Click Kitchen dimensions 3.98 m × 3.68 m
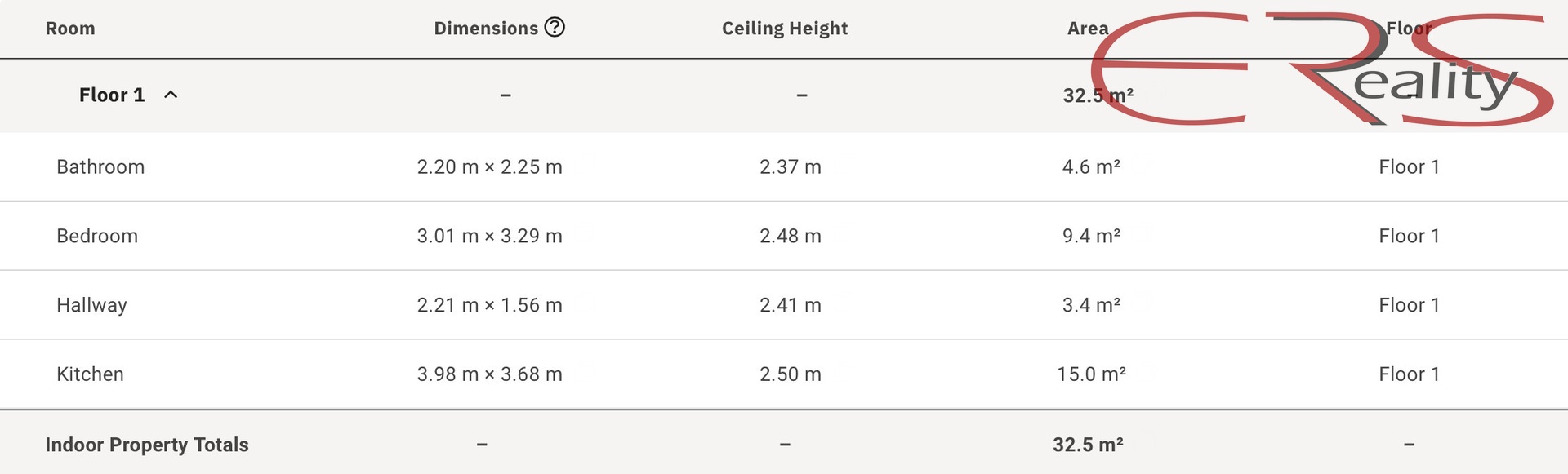 point(490,374)
